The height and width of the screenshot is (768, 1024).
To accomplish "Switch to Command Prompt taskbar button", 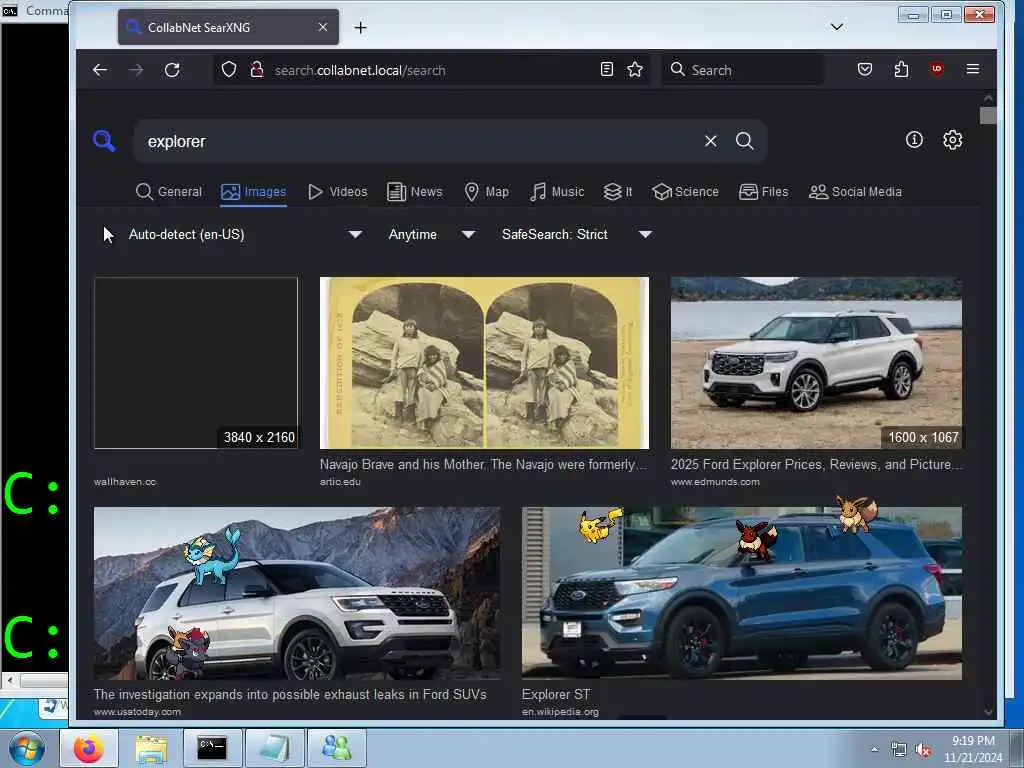I will 212,748.
